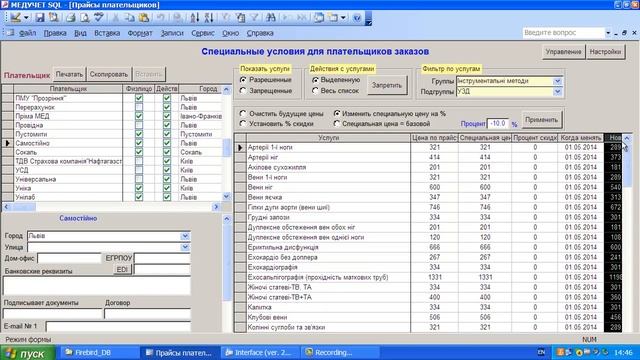Click the Печатать button
Image resolution: width=640 pixels, height=360 pixels.
69,74
